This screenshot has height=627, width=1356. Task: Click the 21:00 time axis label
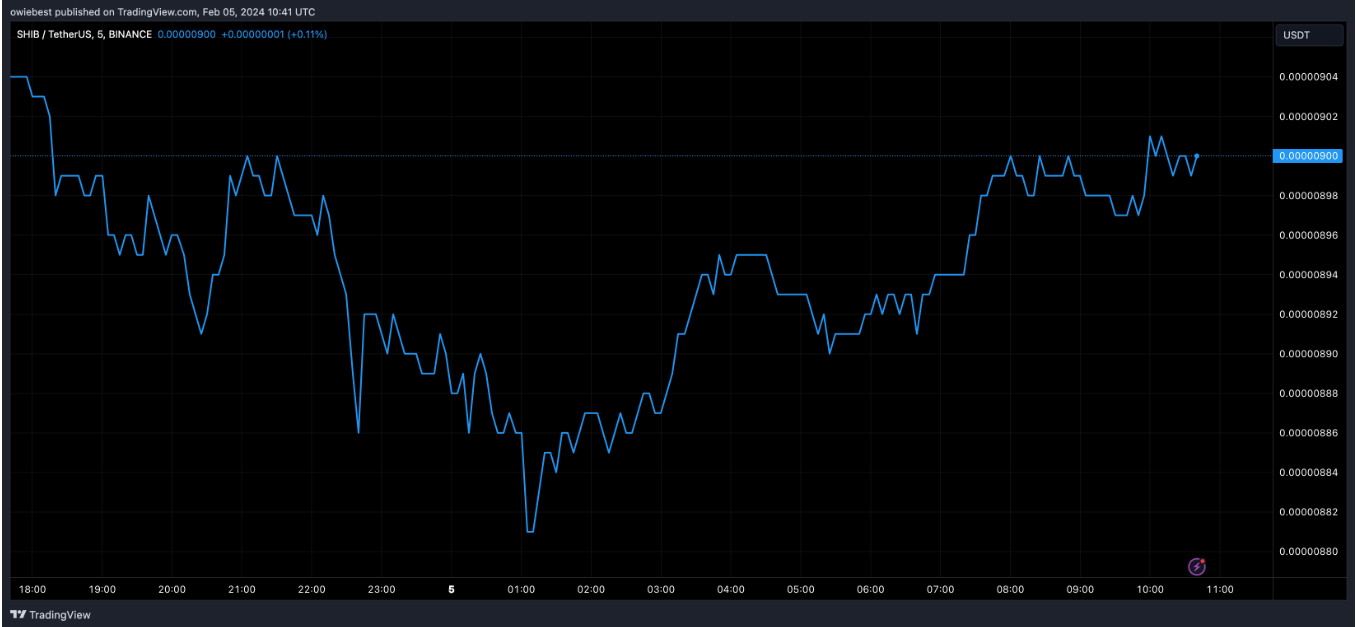pos(242,589)
